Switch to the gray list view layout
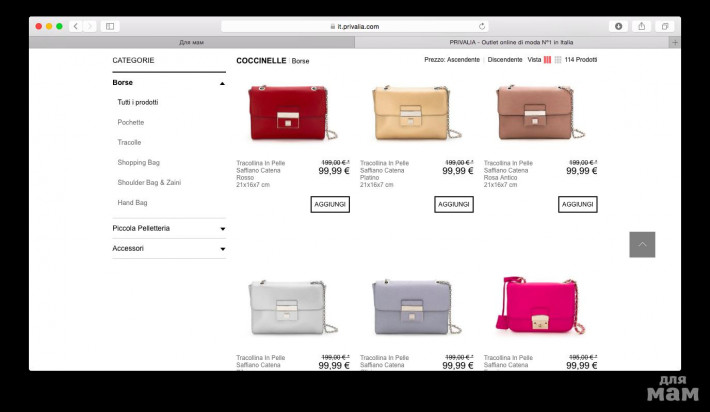710x412 pixels. [558, 60]
